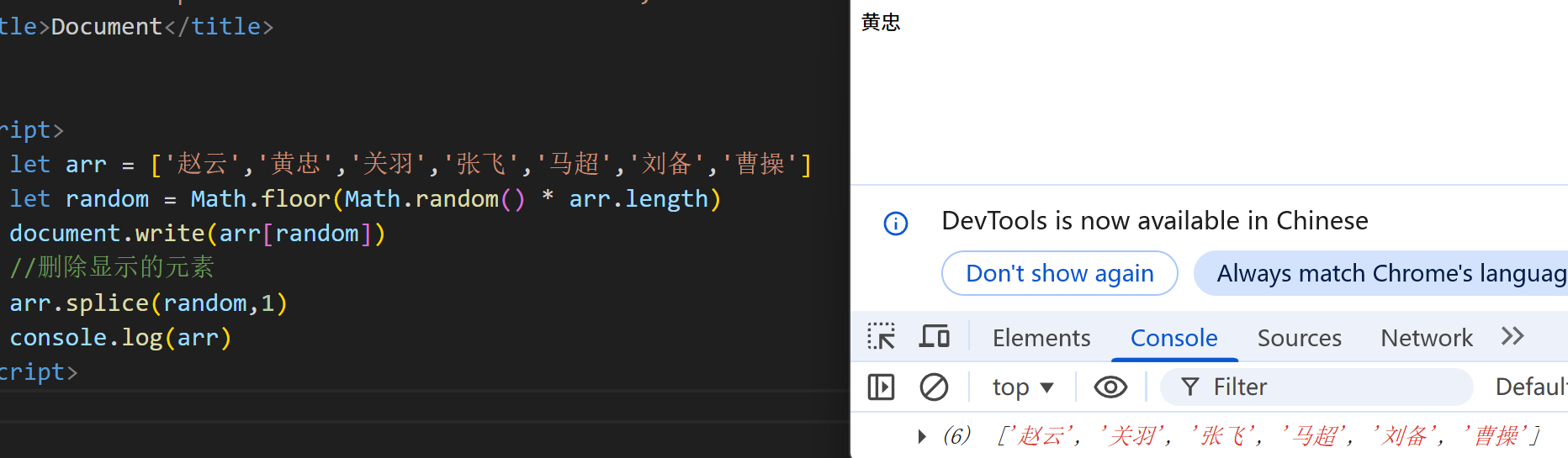
Task: Click the Math.floor code line
Action: point(365,199)
